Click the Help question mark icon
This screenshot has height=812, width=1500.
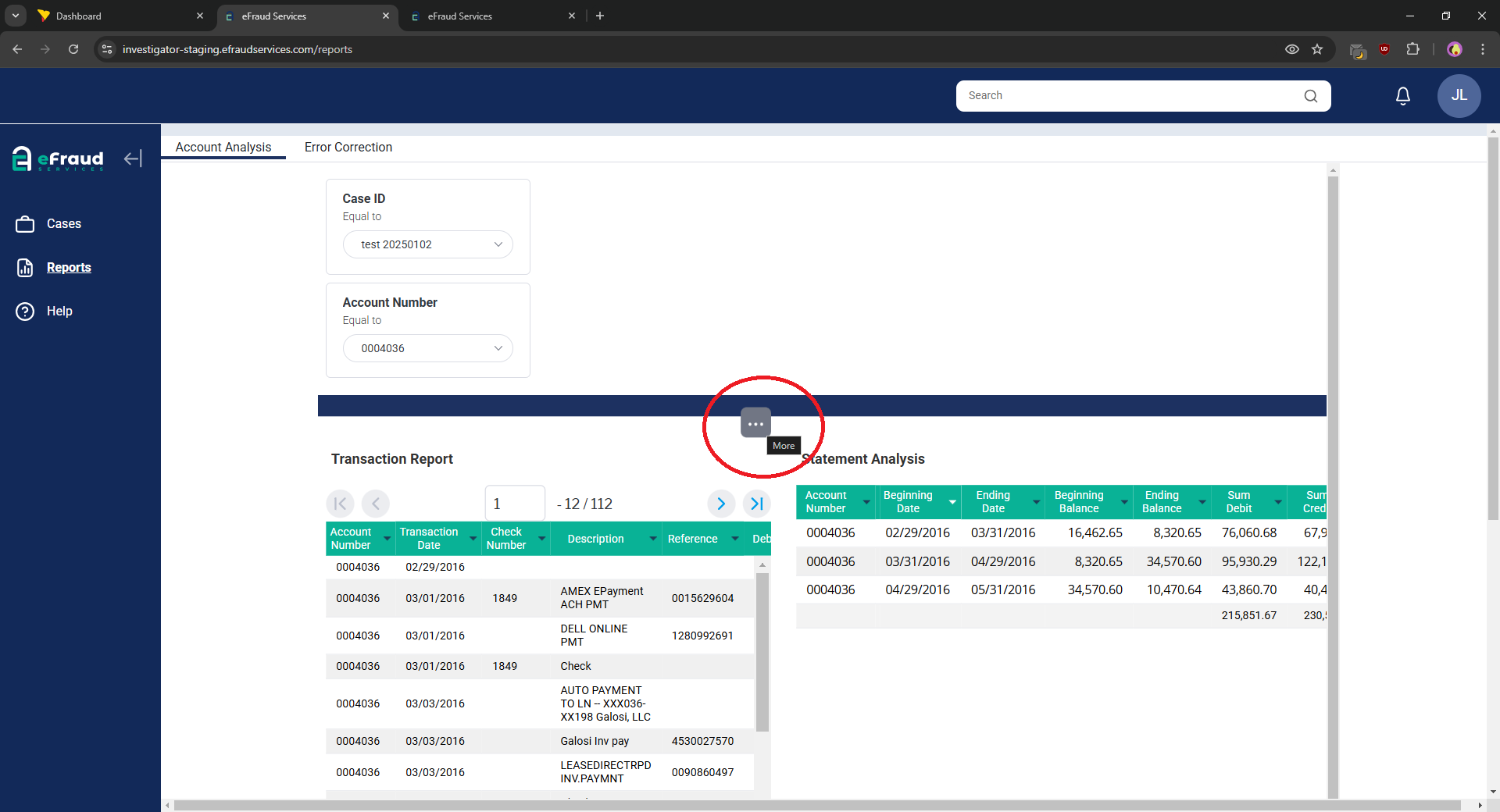[x=25, y=312]
